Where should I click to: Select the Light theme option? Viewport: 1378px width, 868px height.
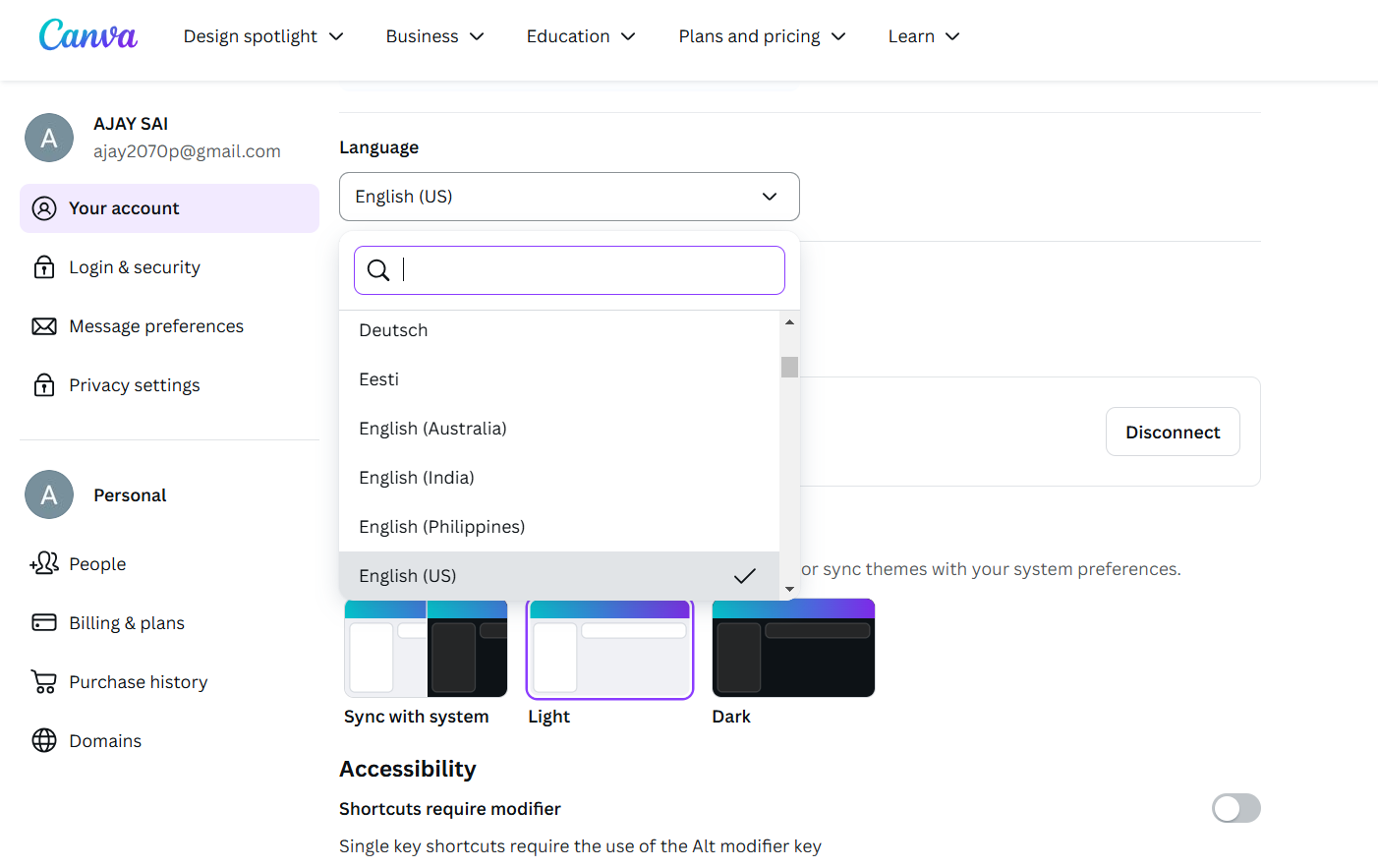coord(609,649)
